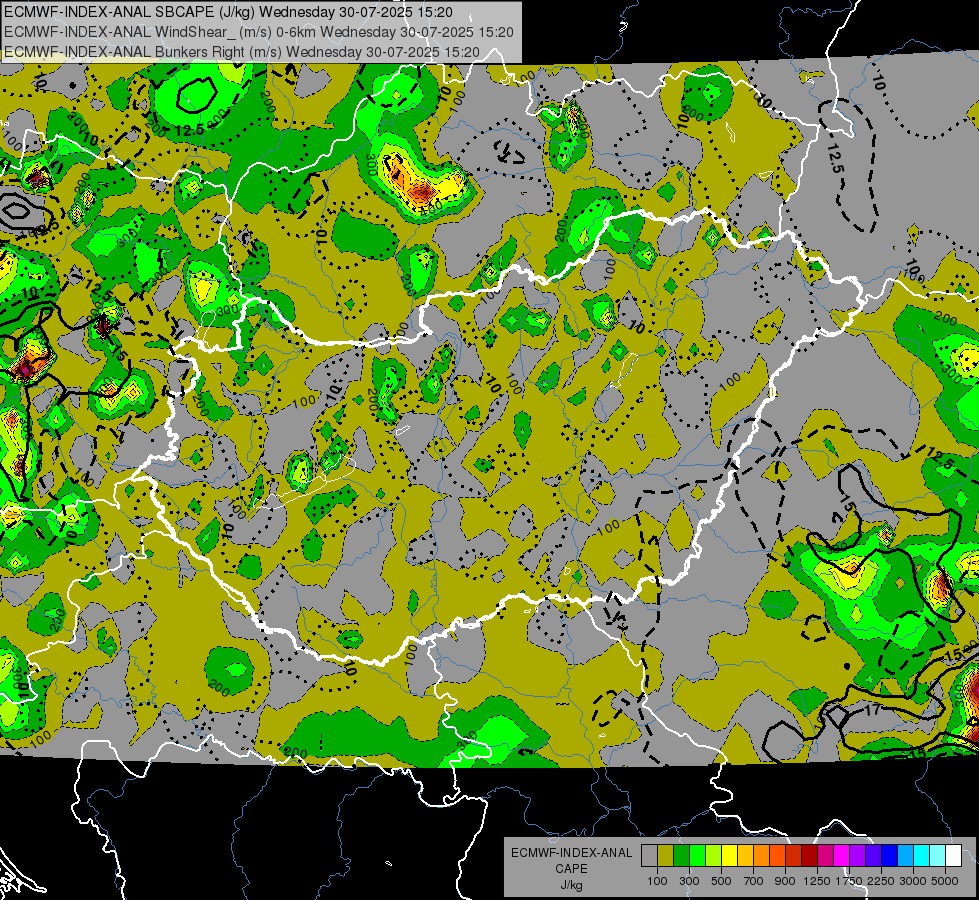979x900 pixels.
Task: Click the legend value 300
Action: point(689,881)
